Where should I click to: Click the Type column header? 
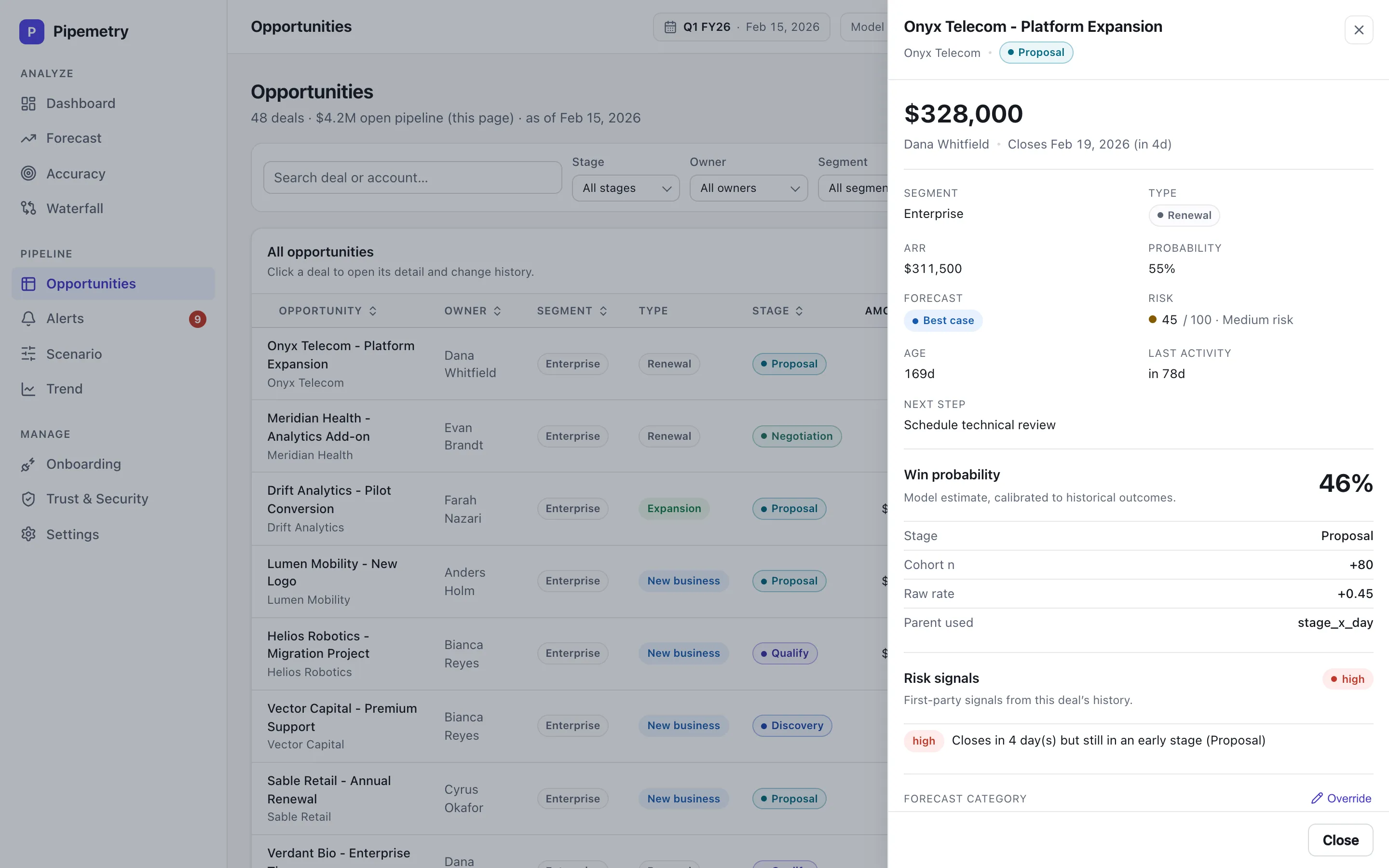click(x=653, y=311)
